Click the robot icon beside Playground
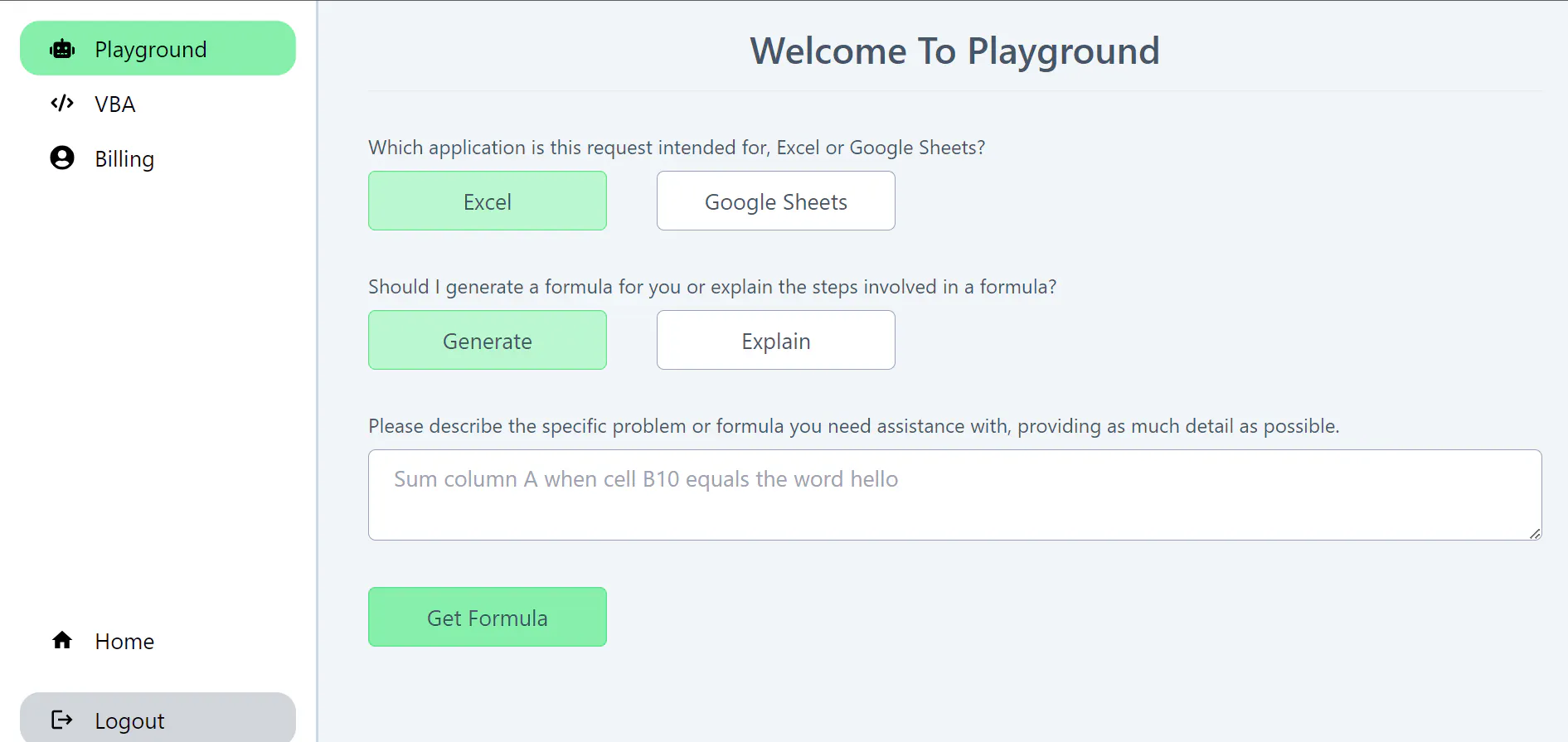This screenshot has width=1568, height=742. coord(62,49)
